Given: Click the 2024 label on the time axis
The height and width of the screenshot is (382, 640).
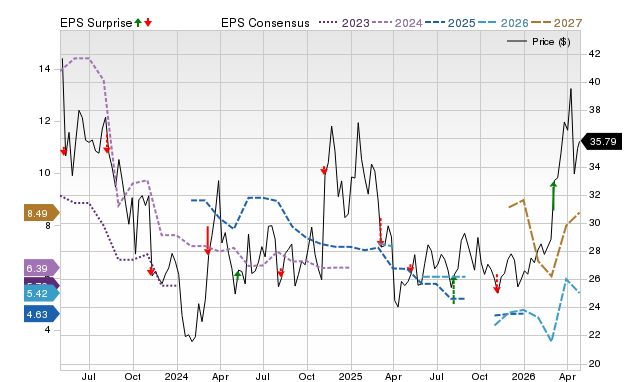Looking at the screenshot, I should coord(176,376).
